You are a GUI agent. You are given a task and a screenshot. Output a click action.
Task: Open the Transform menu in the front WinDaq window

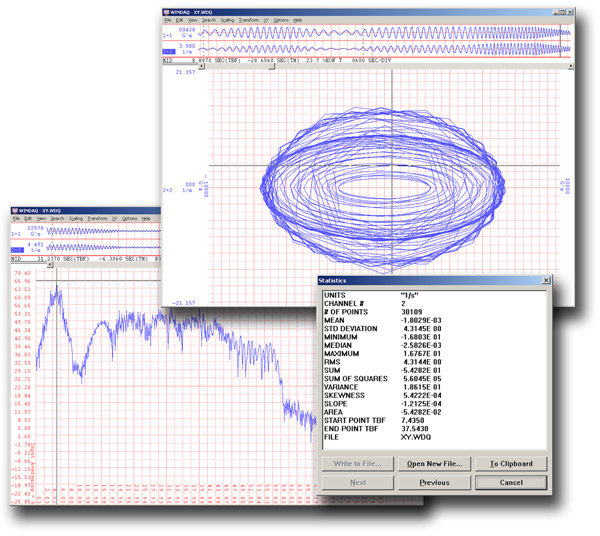pyautogui.click(x=249, y=20)
